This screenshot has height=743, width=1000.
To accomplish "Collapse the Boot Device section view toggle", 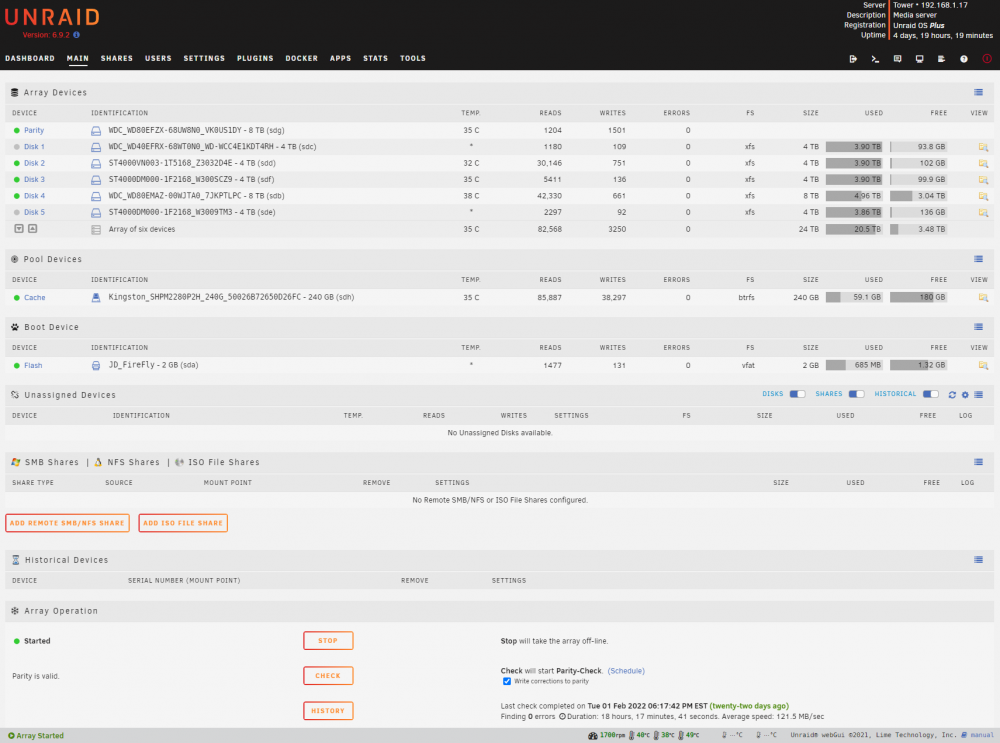I will (978, 327).
